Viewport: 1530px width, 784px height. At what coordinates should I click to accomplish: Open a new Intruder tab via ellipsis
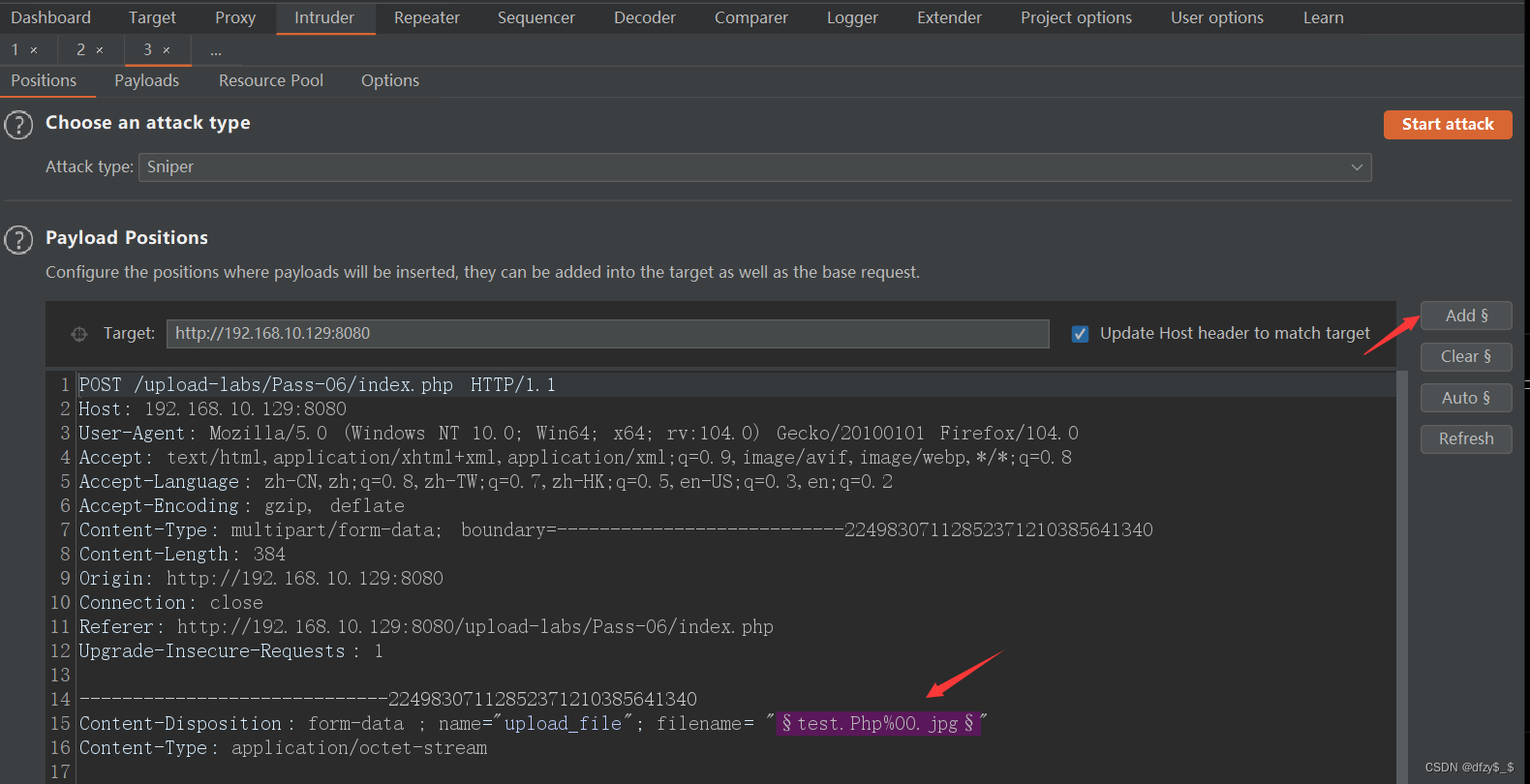[216, 50]
